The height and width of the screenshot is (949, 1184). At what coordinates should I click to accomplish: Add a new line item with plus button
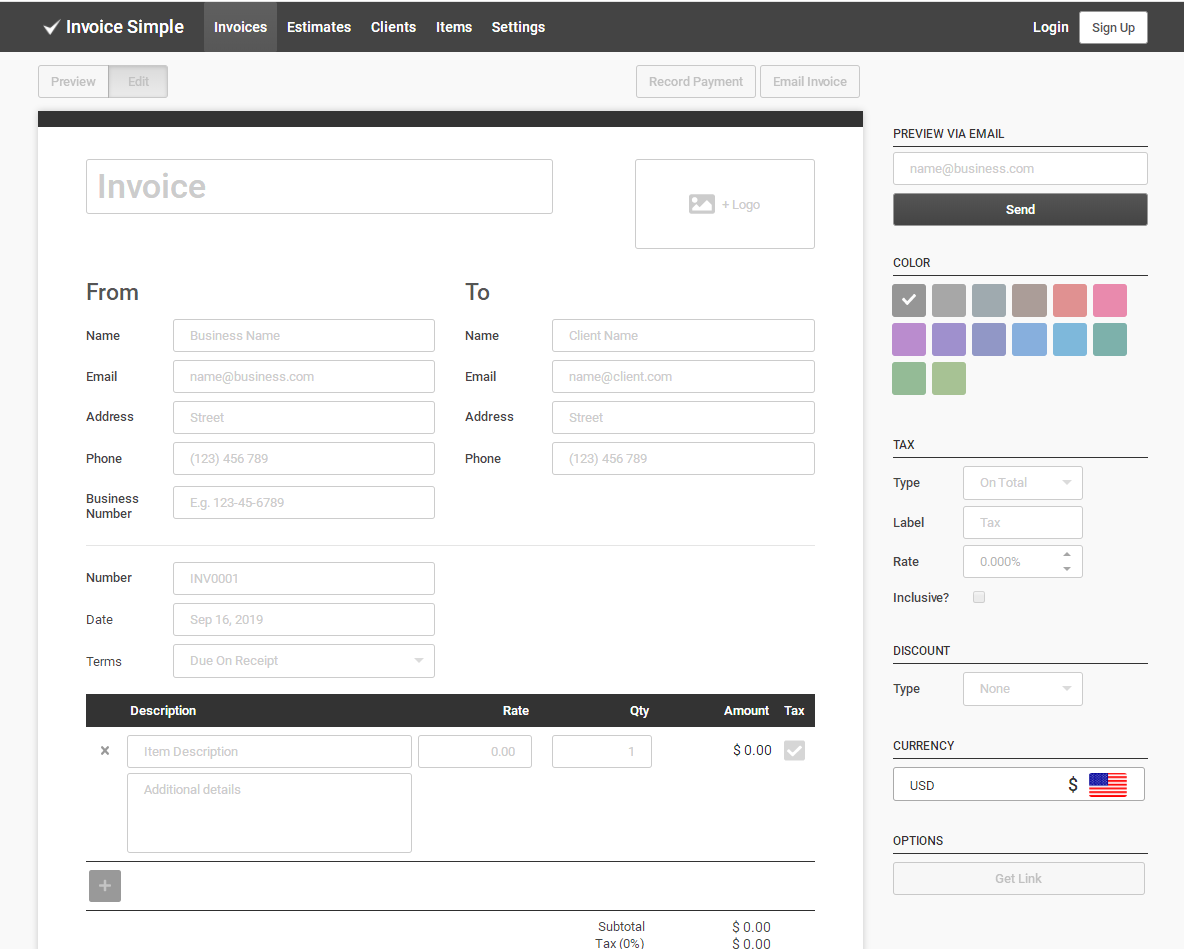click(105, 886)
